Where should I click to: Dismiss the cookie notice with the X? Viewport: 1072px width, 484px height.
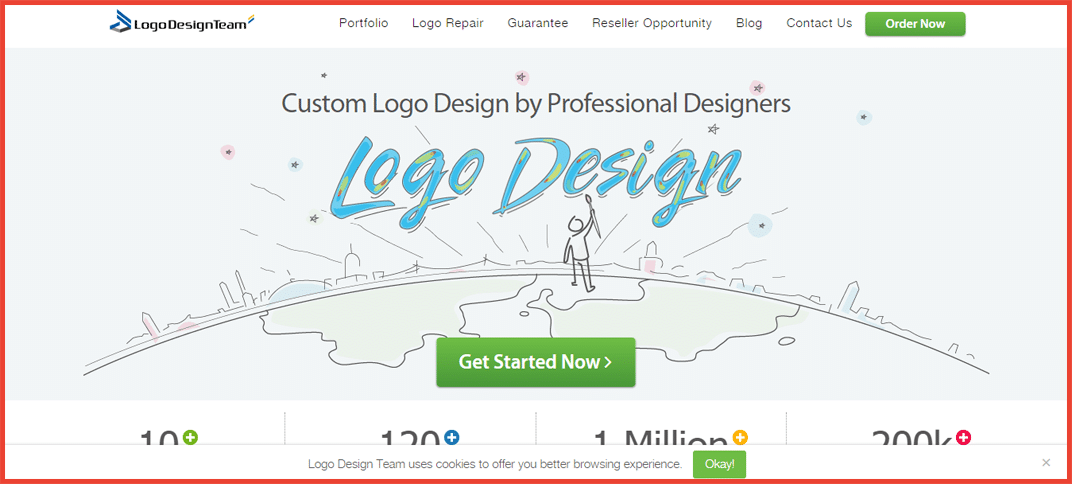[x=1046, y=463]
